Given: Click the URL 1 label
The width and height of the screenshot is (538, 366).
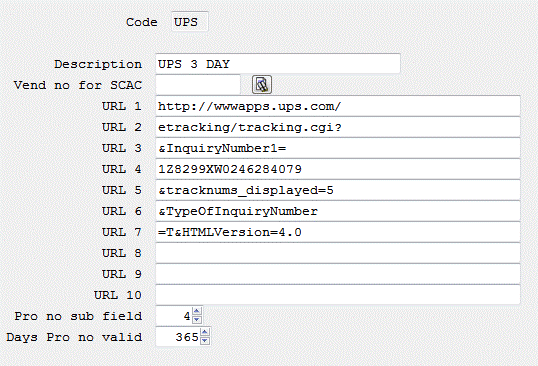Looking at the screenshot, I should pyautogui.click(x=121, y=106).
